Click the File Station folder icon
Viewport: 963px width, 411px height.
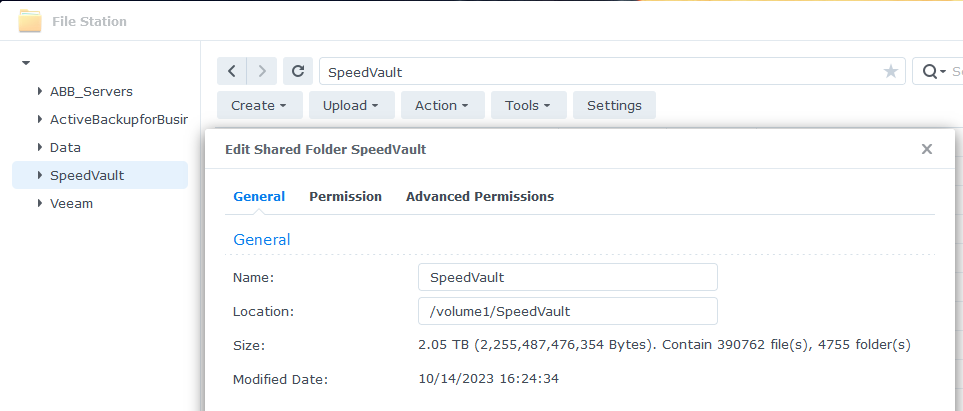[29, 21]
